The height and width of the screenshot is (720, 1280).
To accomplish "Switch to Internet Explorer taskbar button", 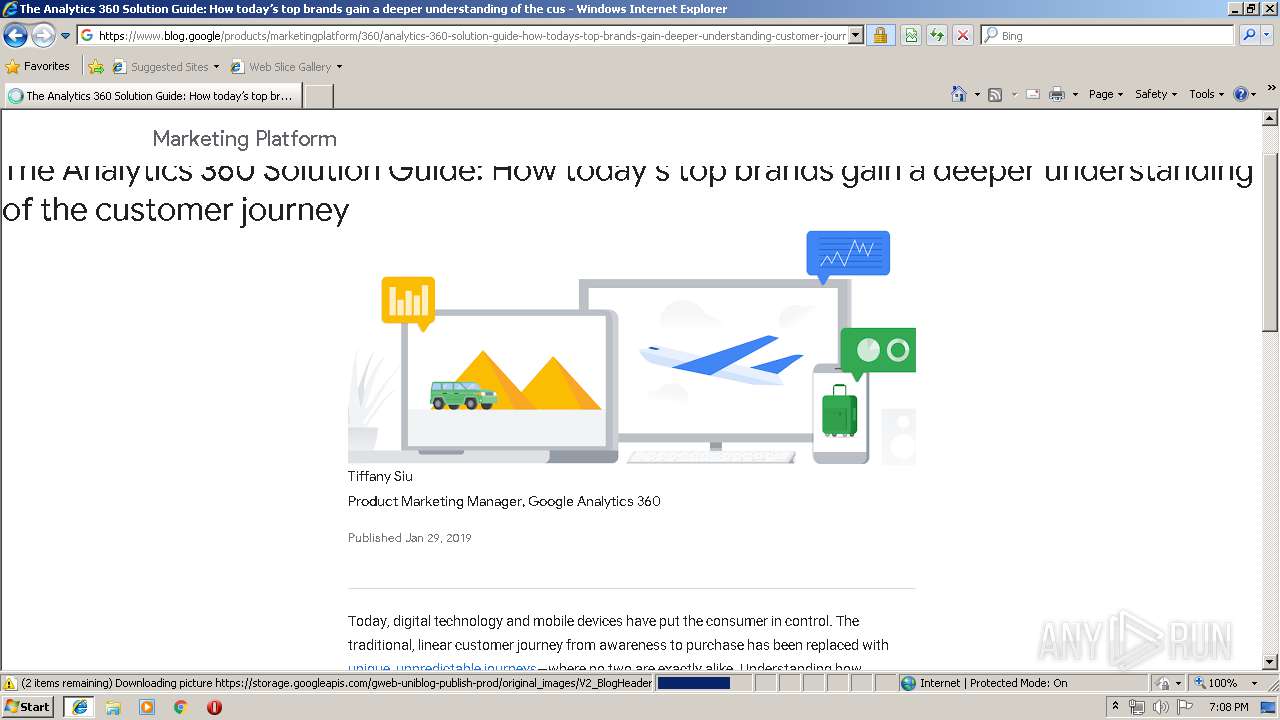I will coord(79,707).
